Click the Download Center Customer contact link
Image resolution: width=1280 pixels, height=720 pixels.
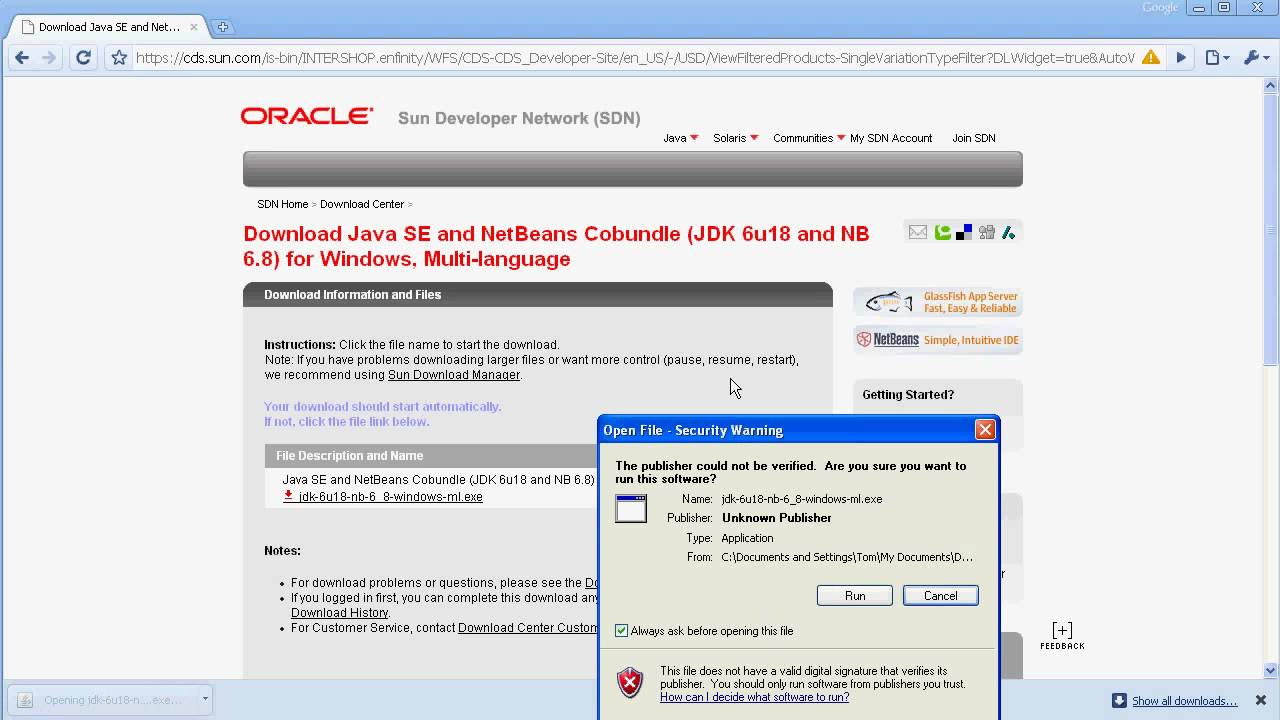[x=527, y=628]
